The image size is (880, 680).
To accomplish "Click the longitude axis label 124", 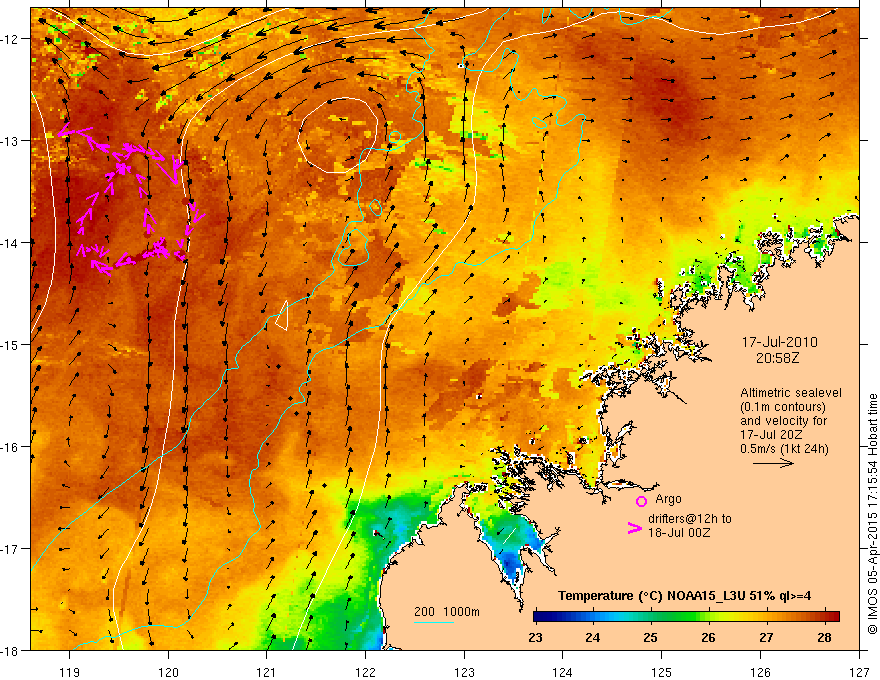I will click(563, 672).
